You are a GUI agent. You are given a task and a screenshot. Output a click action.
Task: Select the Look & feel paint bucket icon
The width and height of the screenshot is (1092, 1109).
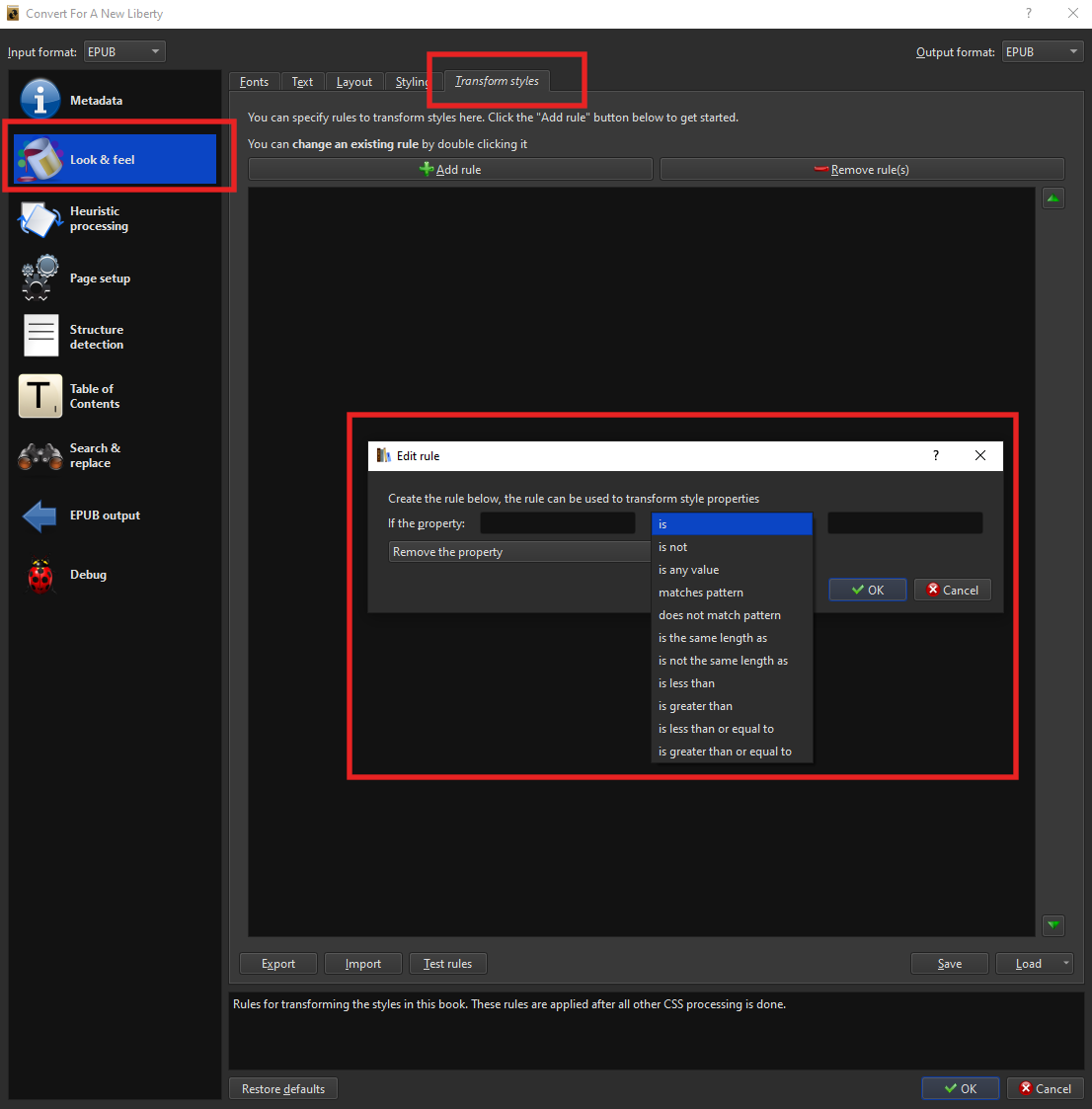[40, 159]
